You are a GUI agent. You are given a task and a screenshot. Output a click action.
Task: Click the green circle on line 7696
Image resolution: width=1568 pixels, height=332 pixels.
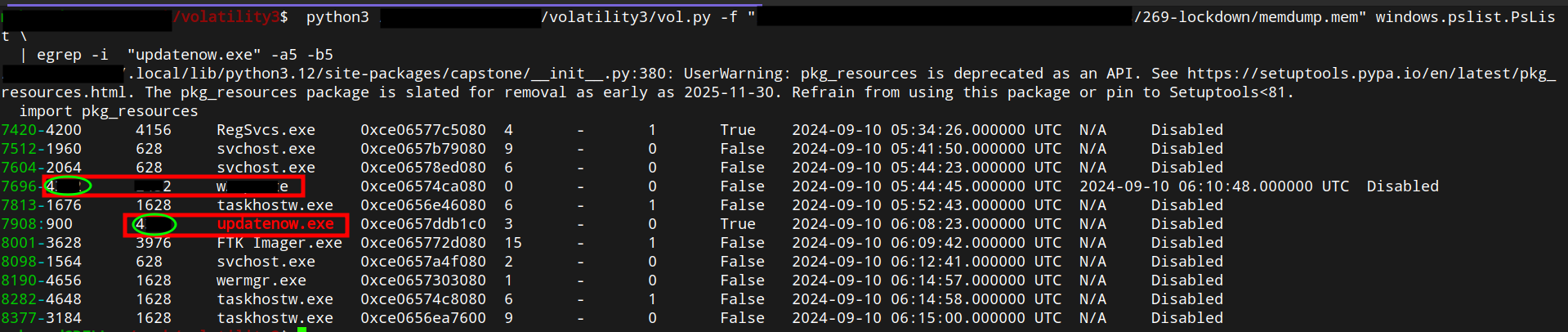pyautogui.click(x=67, y=186)
